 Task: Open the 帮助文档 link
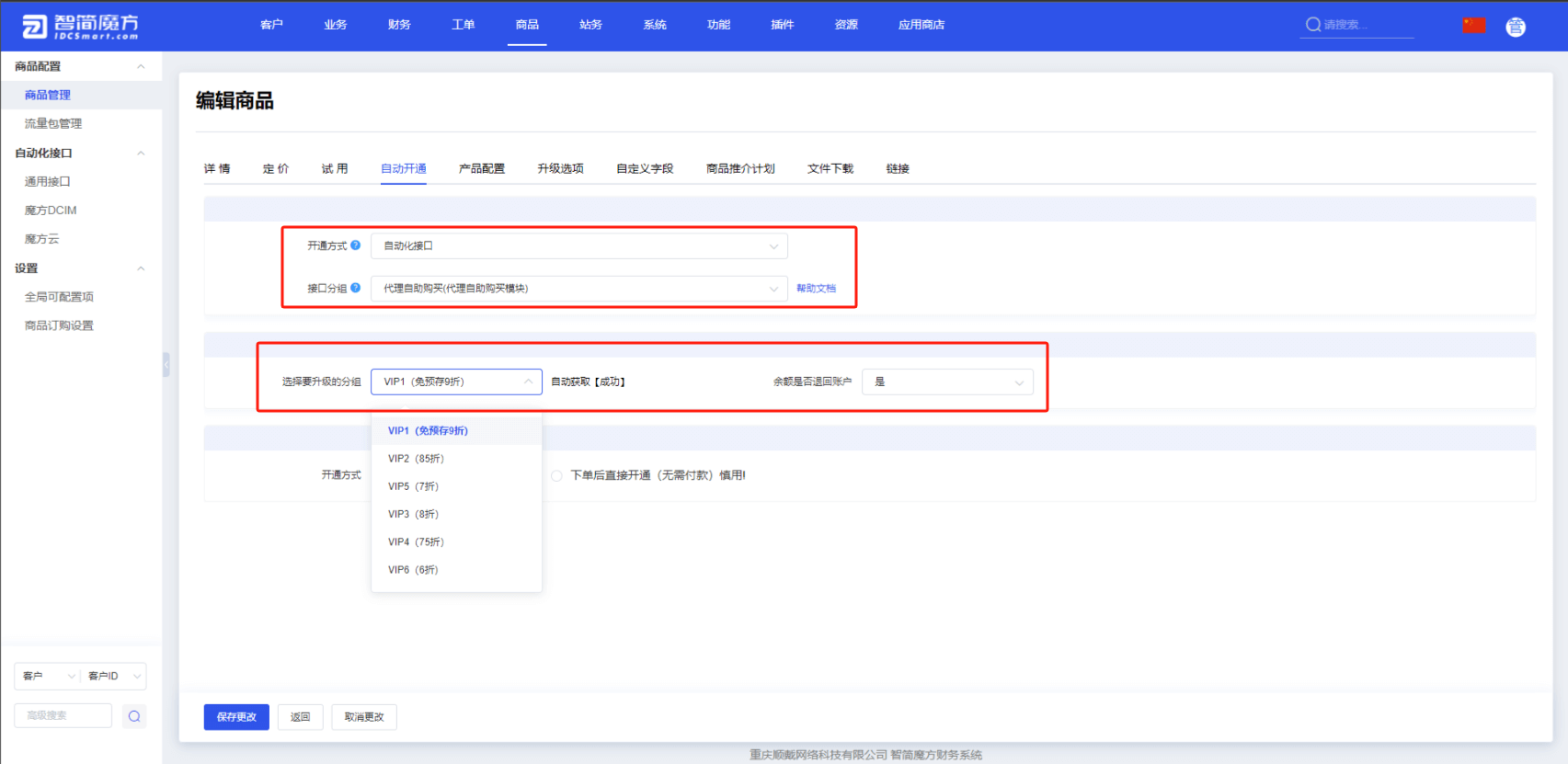click(816, 289)
